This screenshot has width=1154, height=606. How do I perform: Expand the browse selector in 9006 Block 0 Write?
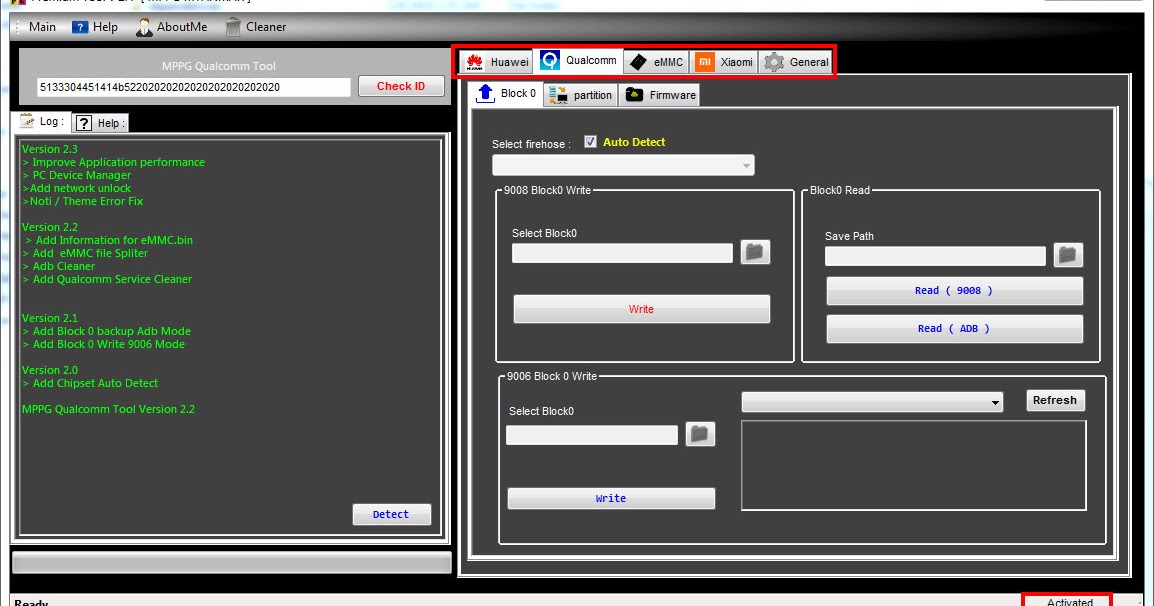701,434
